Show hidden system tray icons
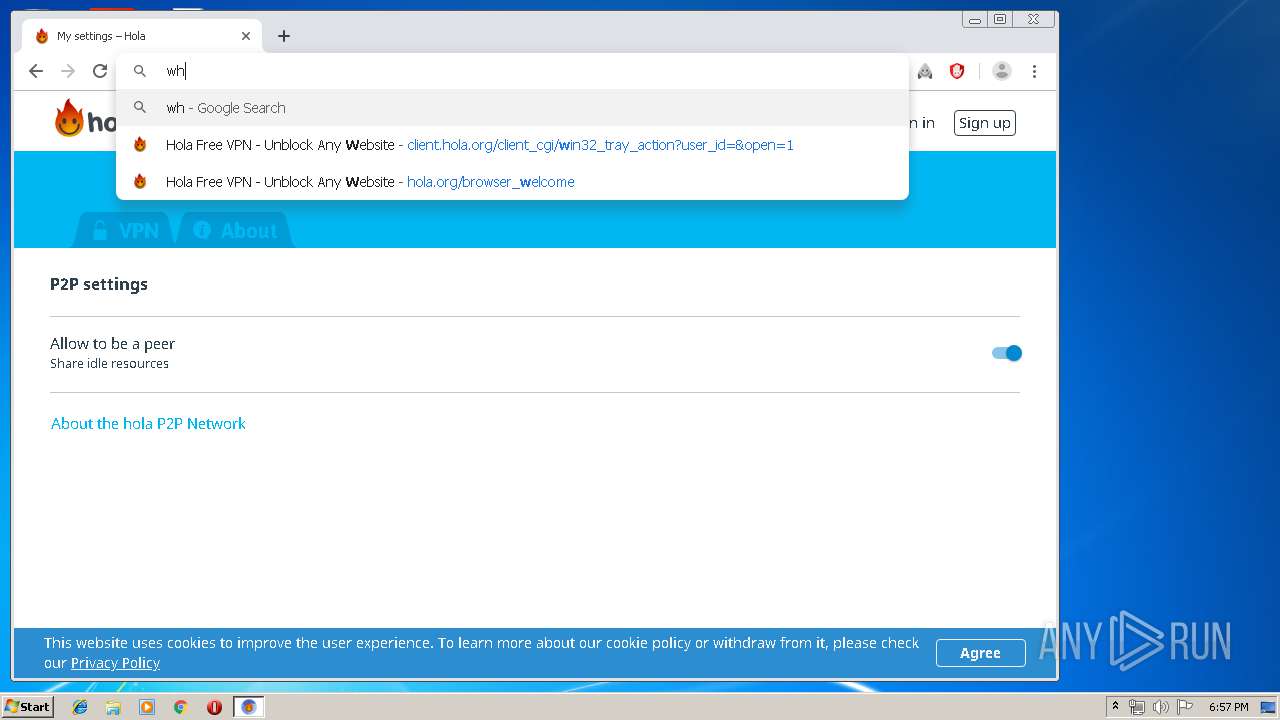 point(1115,707)
